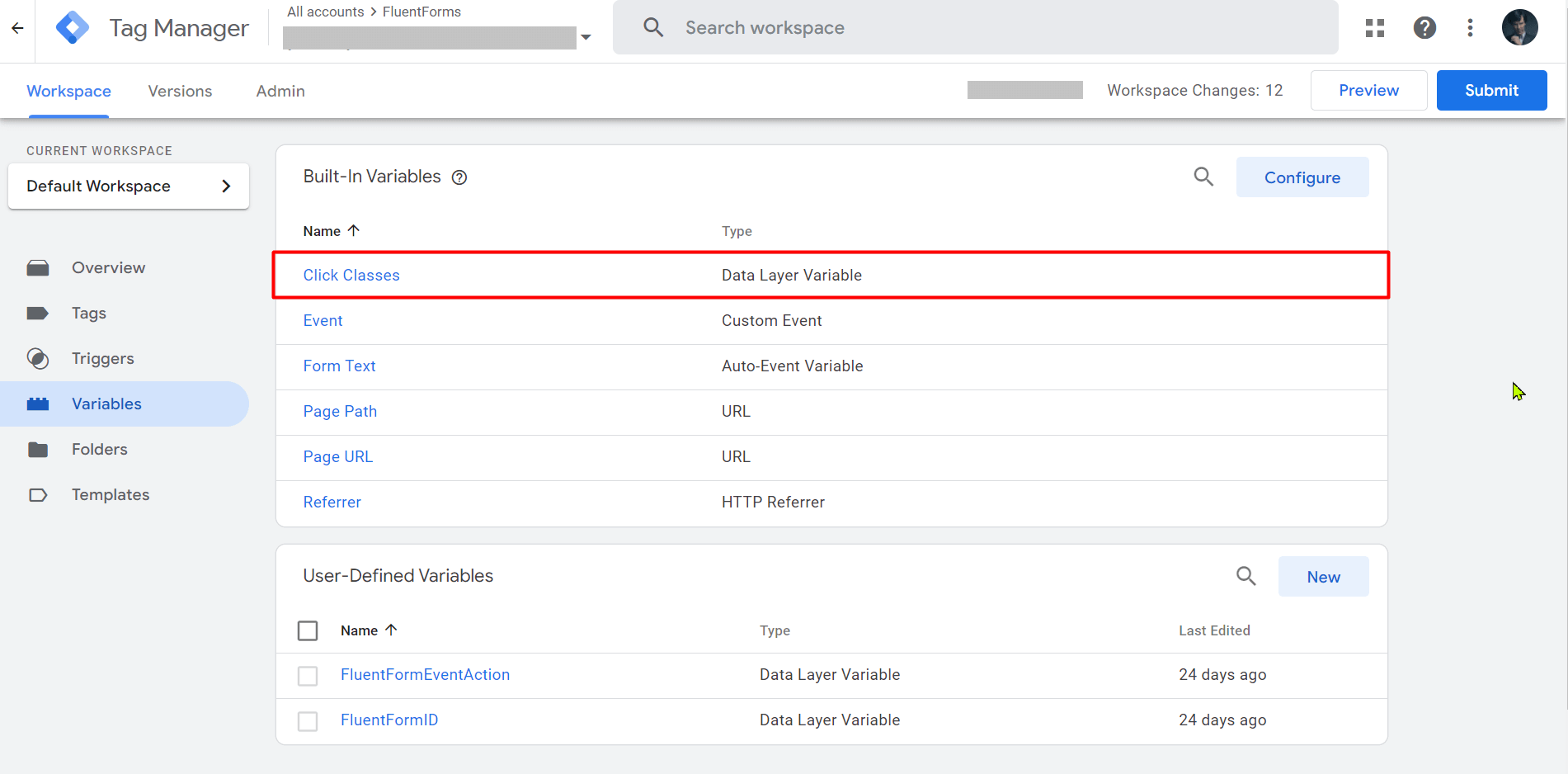Open the Page URL variable
Viewport: 1568px width, 774px height.
(337, 456)
